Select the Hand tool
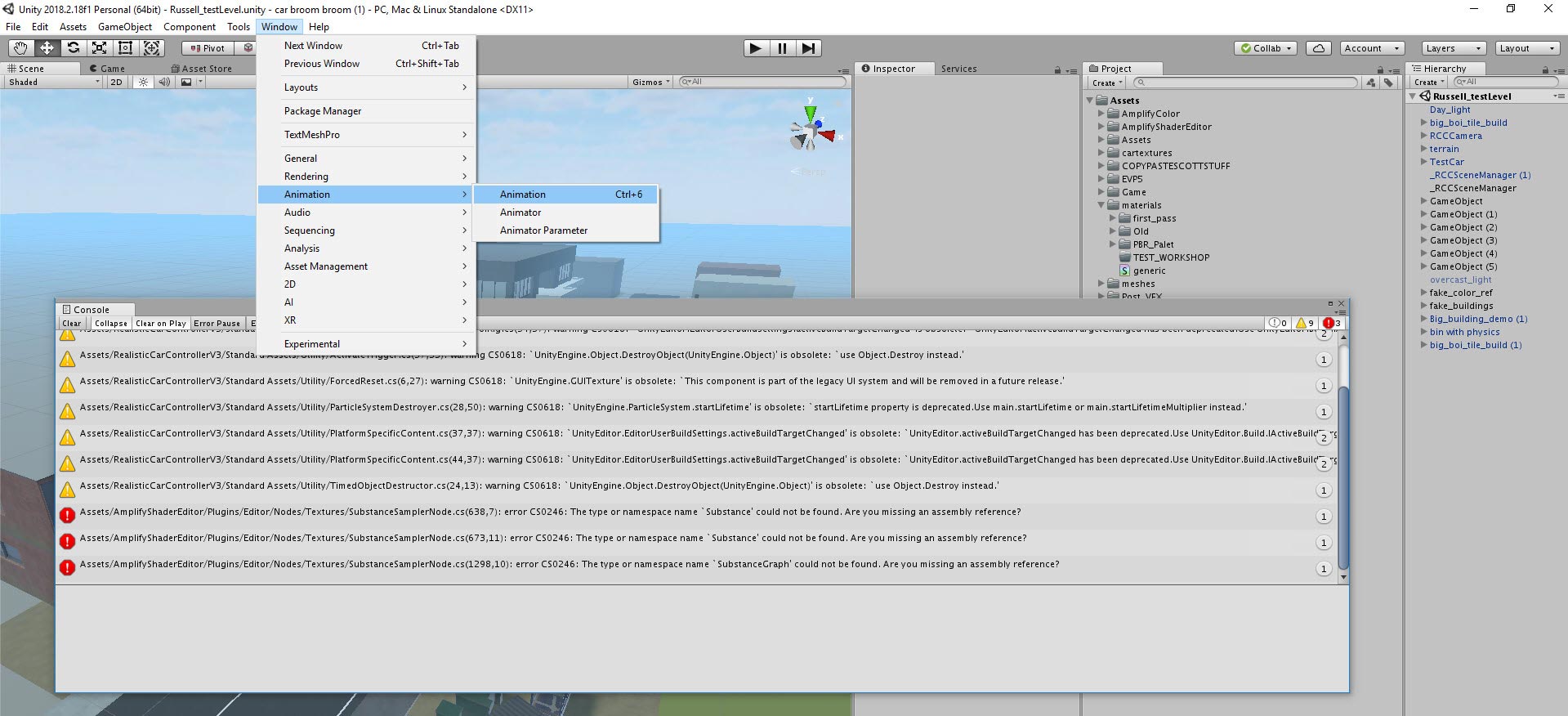The image size is (1568, 716). [20, 48]
